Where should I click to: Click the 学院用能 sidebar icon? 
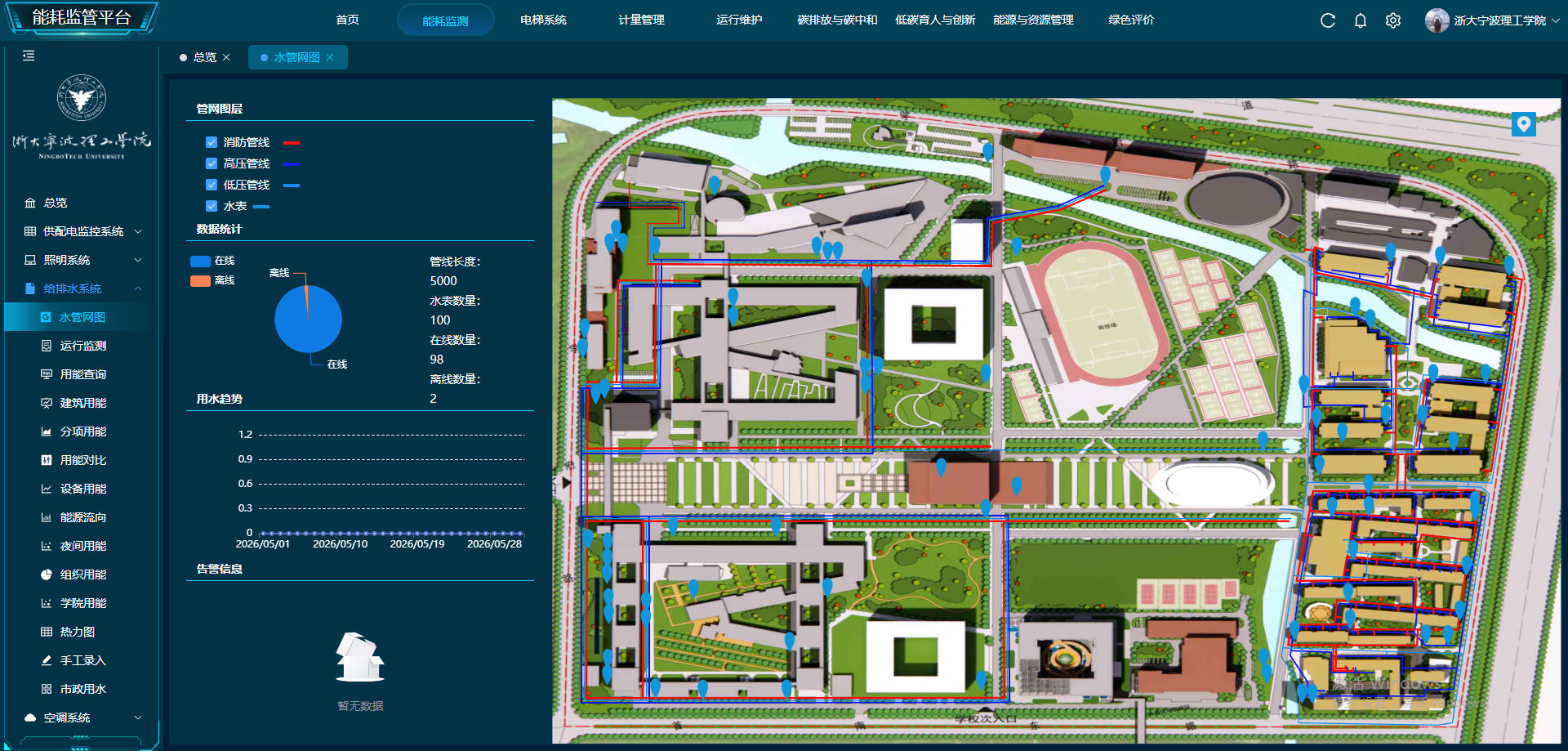pos(47,603)
